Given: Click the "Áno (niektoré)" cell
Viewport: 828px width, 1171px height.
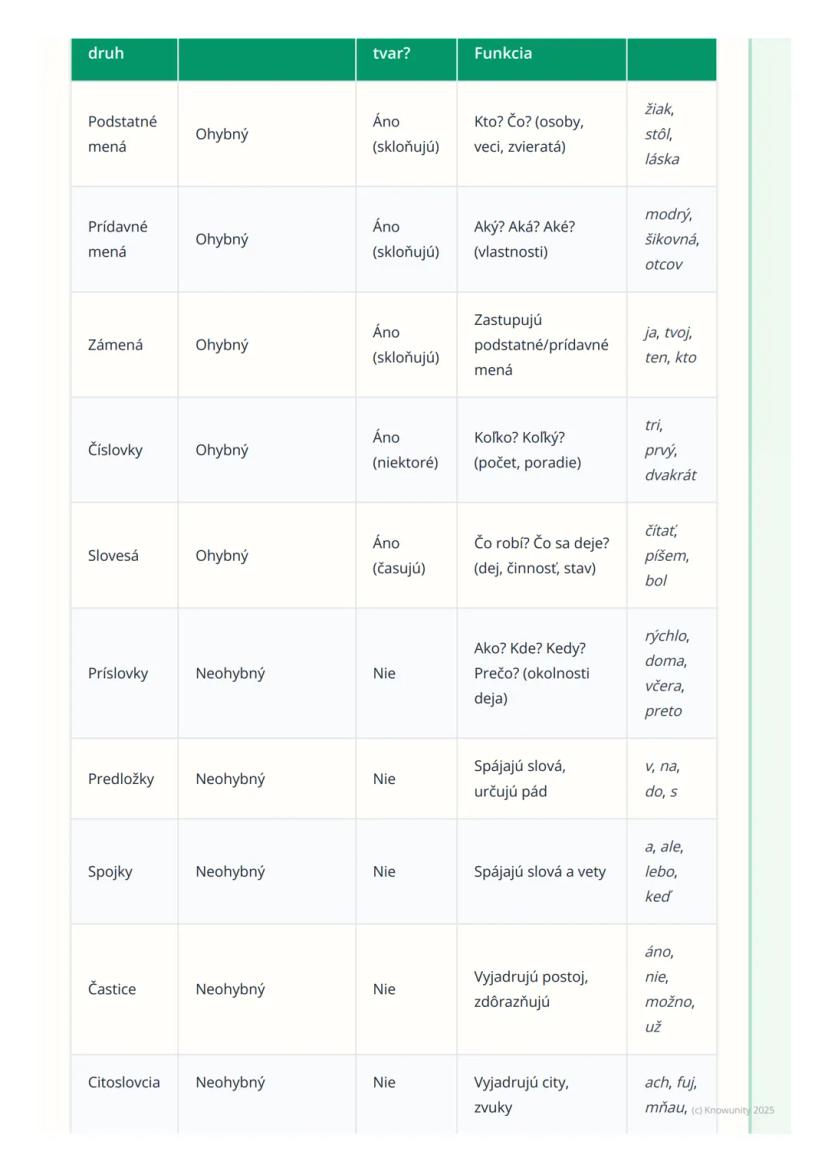Looking at the screenshot, I should coord(405,450).
